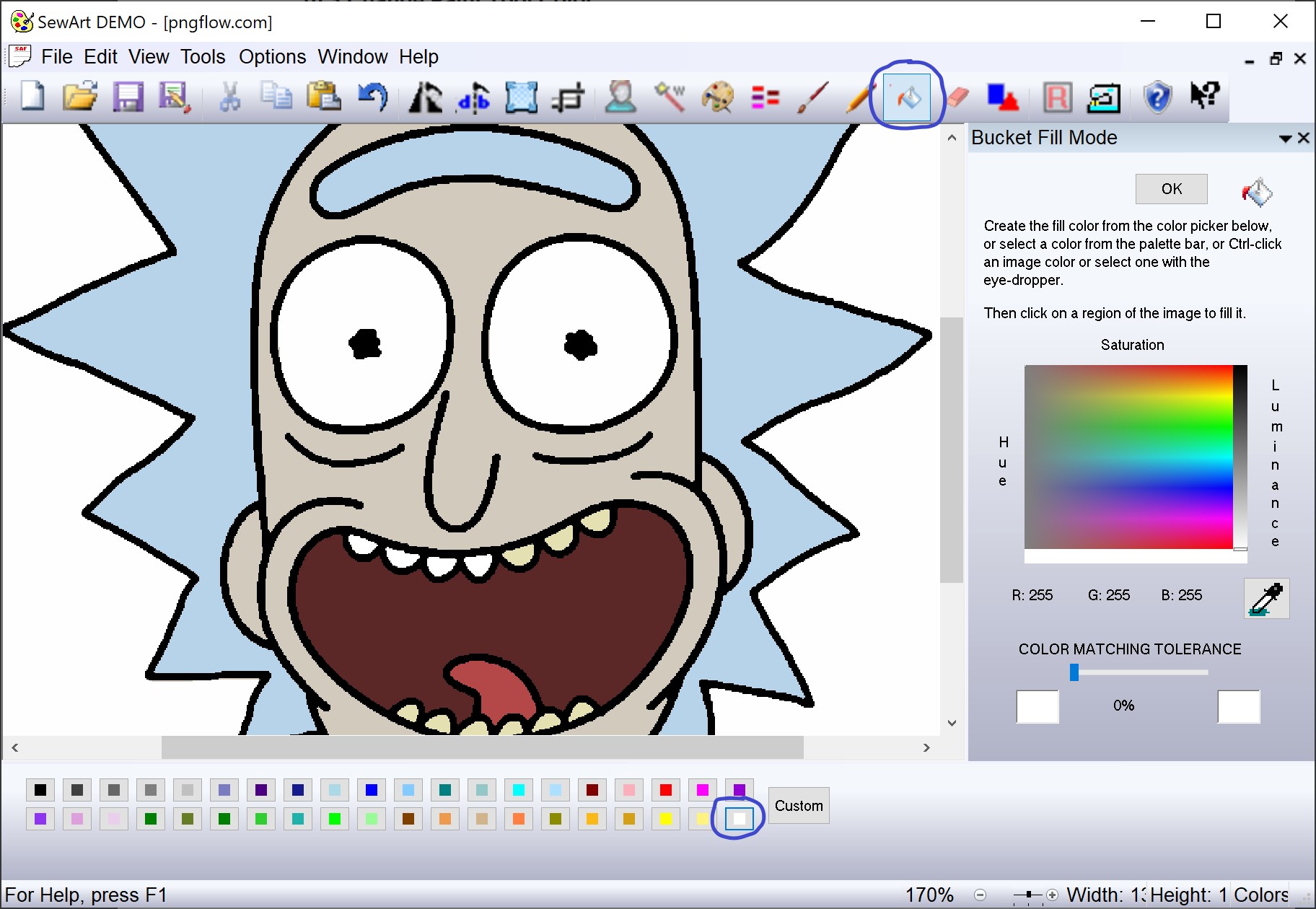Paste from clipboard using the toolbar icon
The height and width of the screenshot is (909, 1316).
click(x=324, y=97)
